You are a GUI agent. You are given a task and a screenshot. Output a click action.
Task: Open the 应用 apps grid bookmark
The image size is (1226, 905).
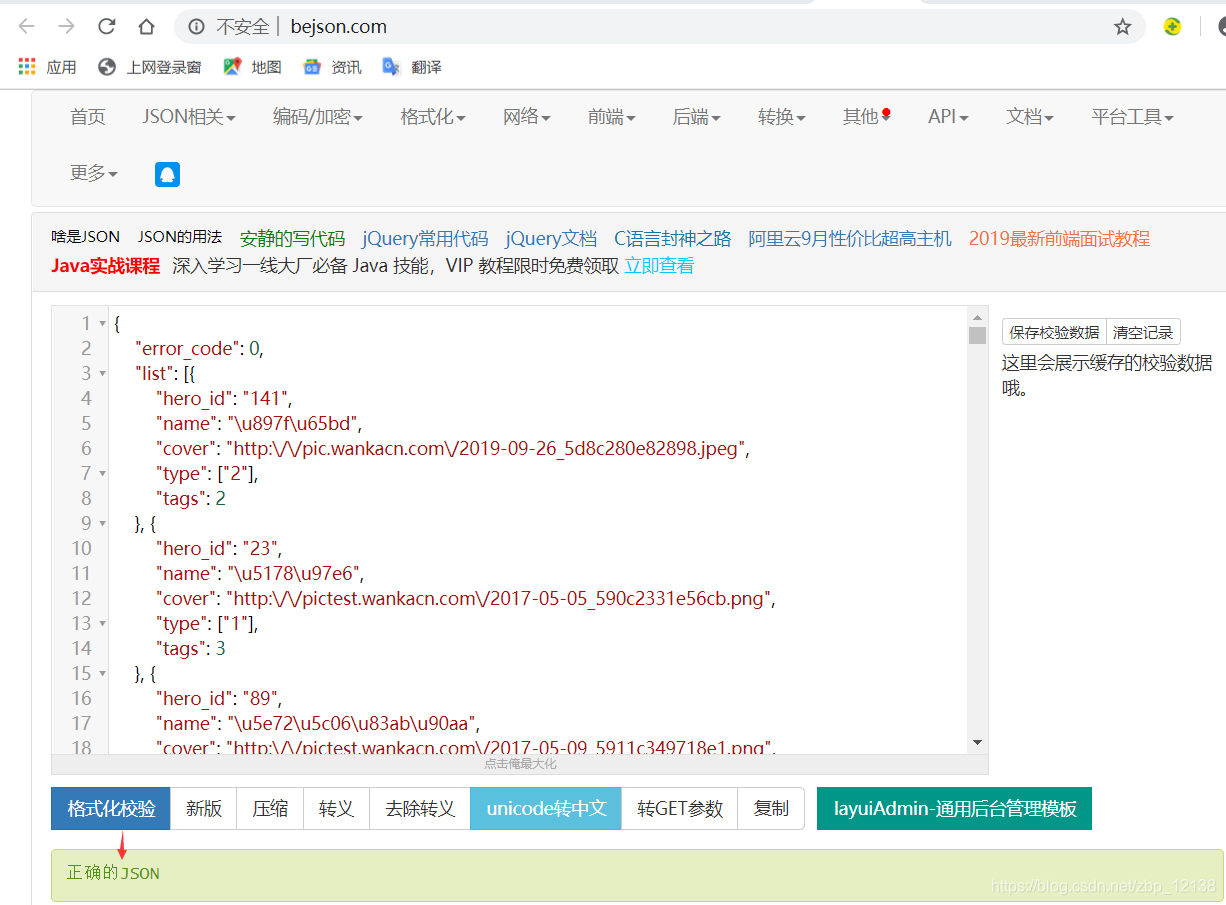(47, 67)
